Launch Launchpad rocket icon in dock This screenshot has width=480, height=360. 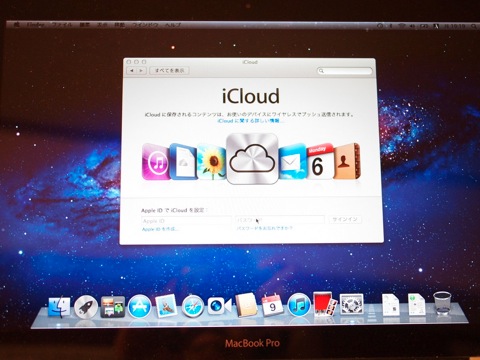(x=86, y=306)
